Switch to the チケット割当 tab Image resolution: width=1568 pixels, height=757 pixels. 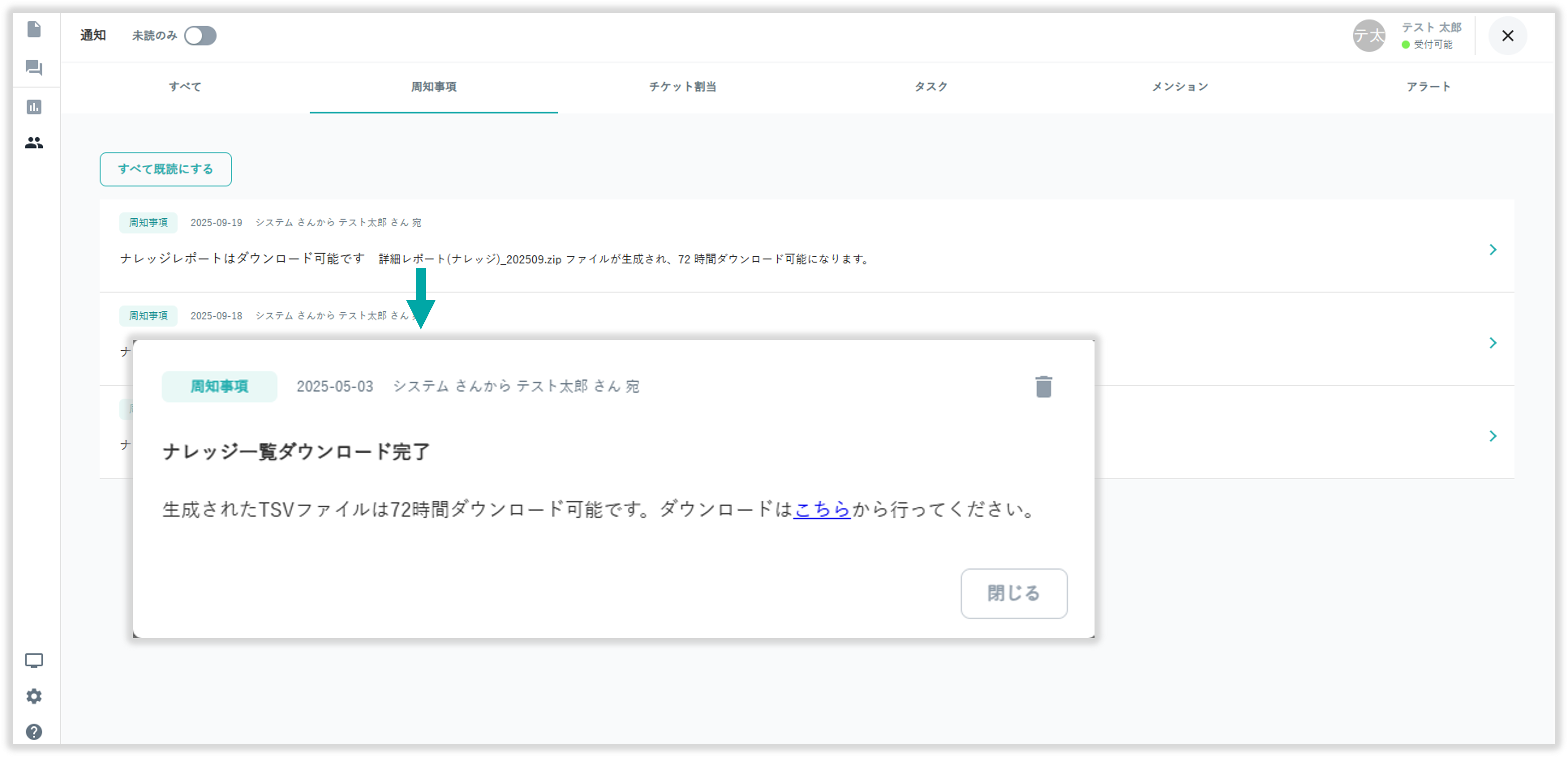click(682, 87)
